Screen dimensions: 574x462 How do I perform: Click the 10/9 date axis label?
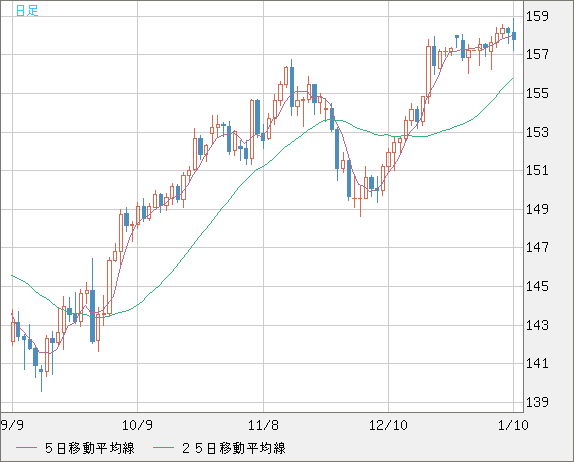137,425
